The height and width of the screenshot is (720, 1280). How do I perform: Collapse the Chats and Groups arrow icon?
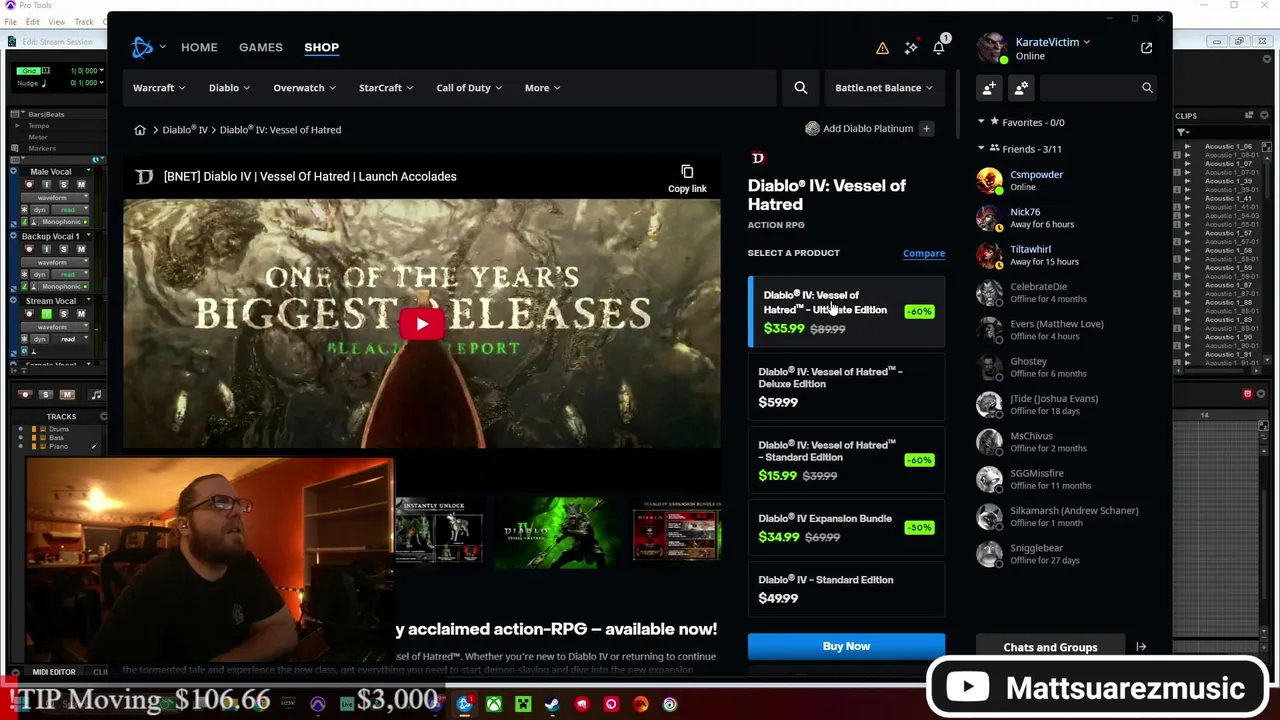tap(1141, 647)
